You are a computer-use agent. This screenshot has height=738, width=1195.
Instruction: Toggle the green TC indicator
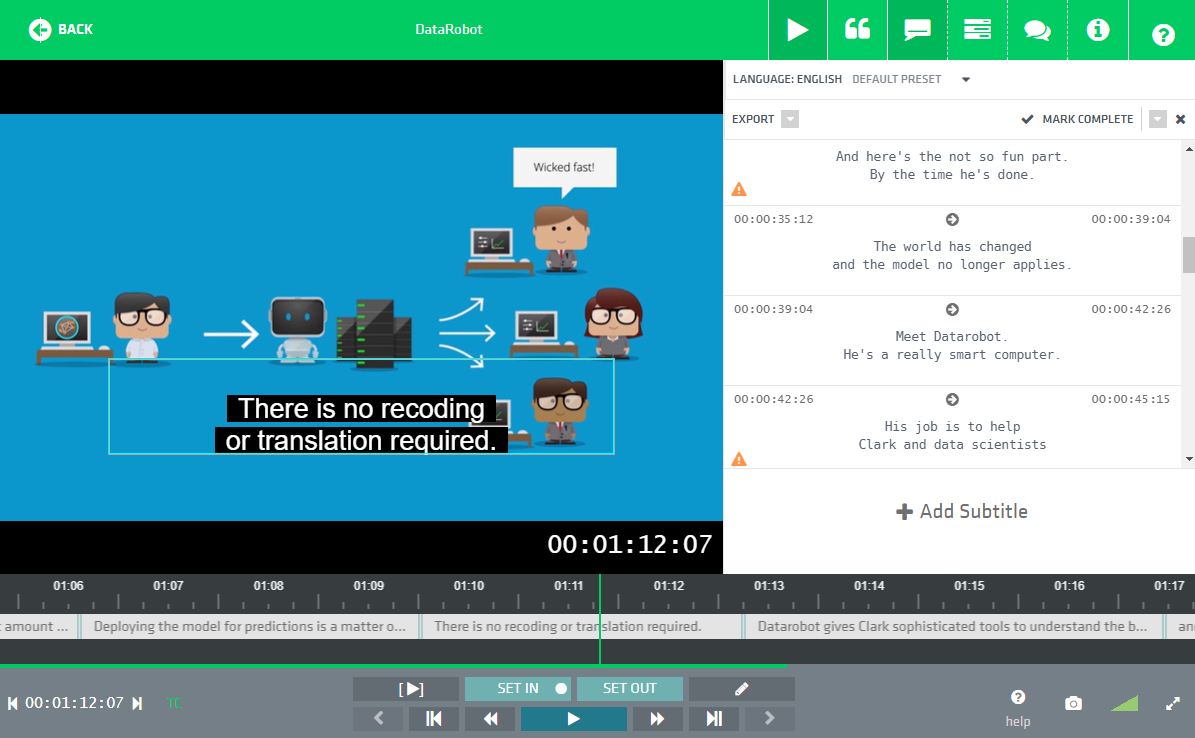(174, 703)
